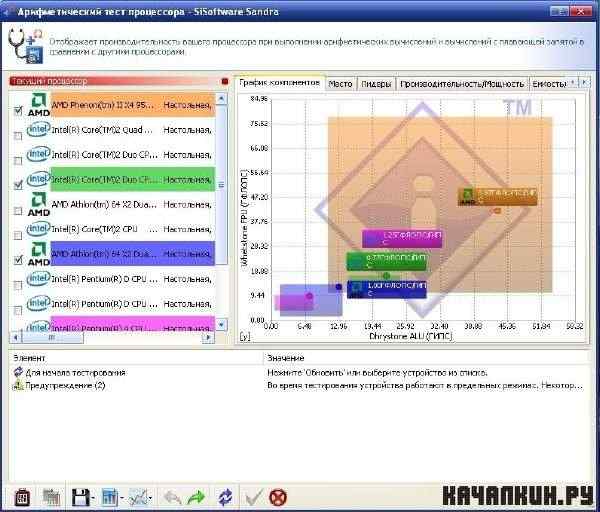Click the greyed engine icon in bottom toolbar

click(52, 497)
